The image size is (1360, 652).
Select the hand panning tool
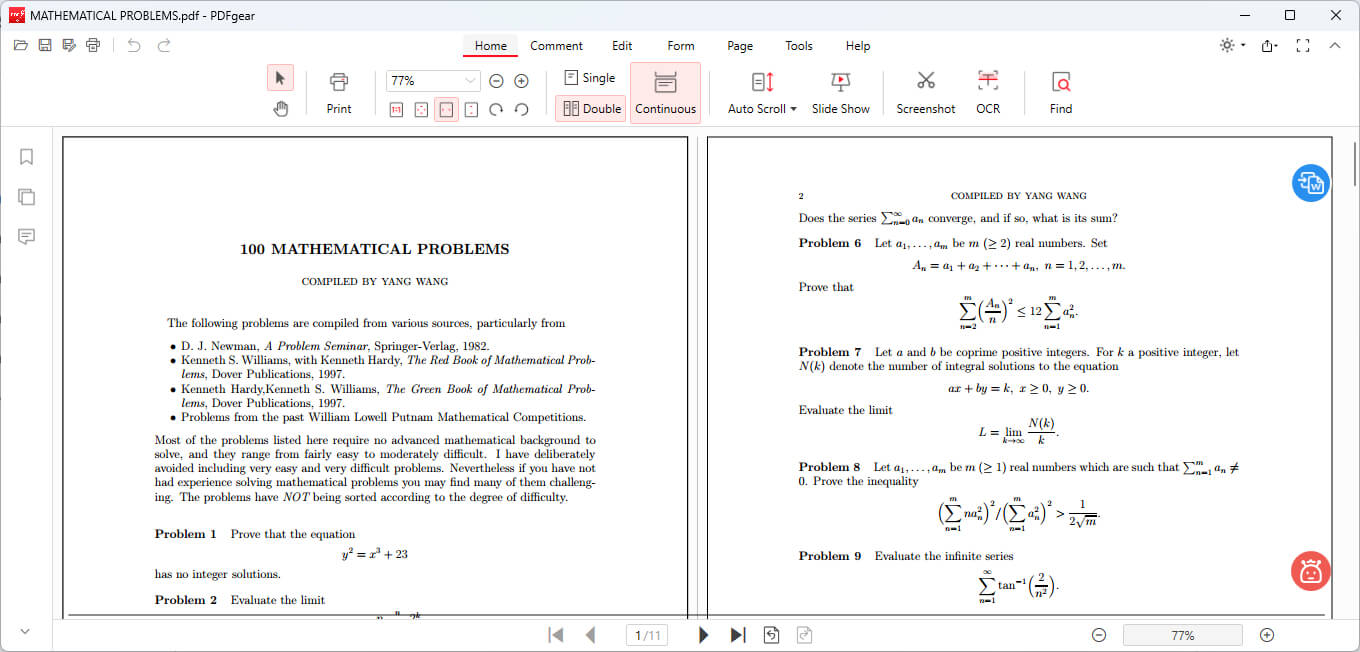[x=280, y=108]
